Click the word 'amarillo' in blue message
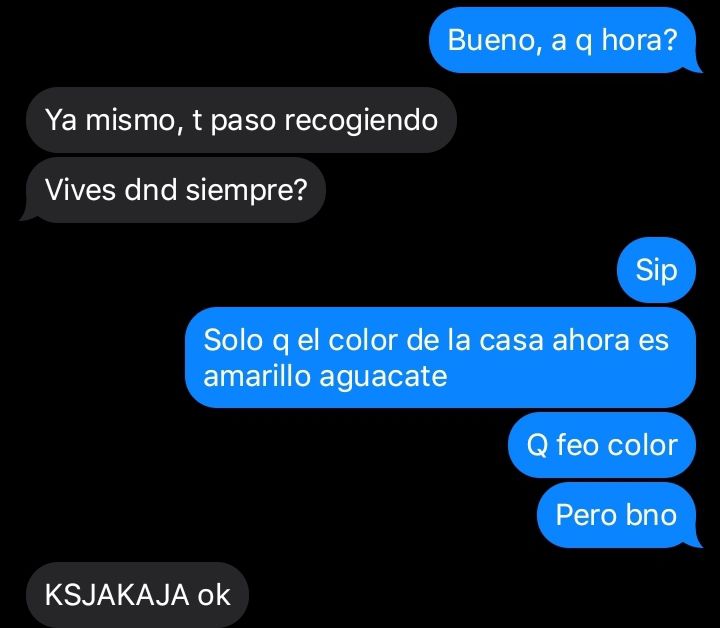Screen dimensions: 720x628 tap(257, 376)
